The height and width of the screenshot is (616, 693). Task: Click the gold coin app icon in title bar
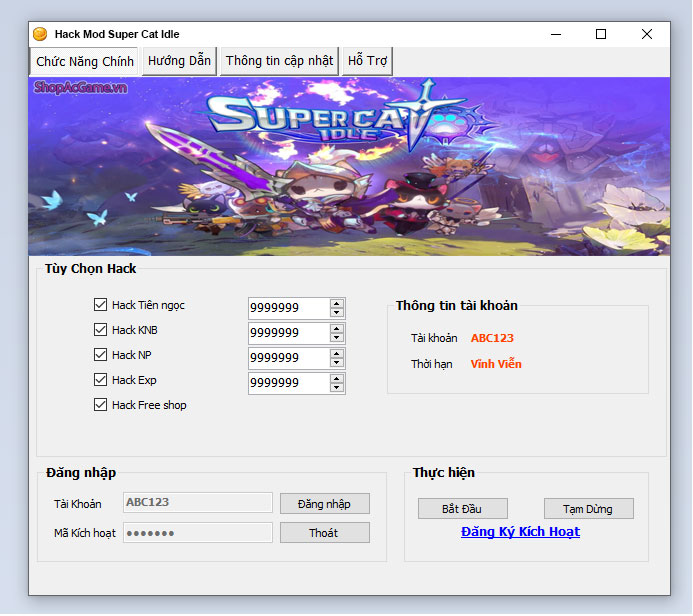pos(40,34)
